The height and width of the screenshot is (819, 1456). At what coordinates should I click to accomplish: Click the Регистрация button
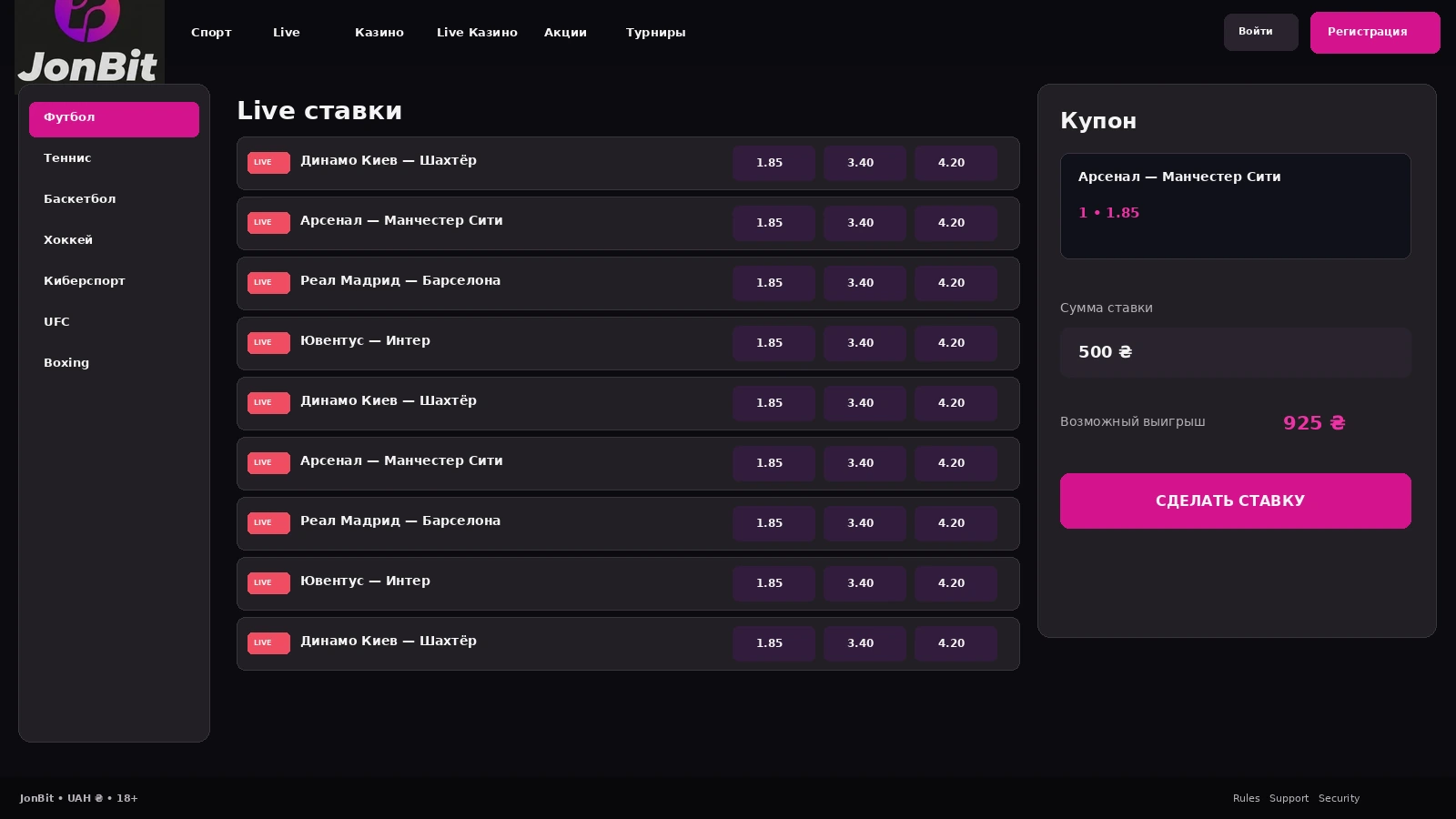[x=1375, y=33]
